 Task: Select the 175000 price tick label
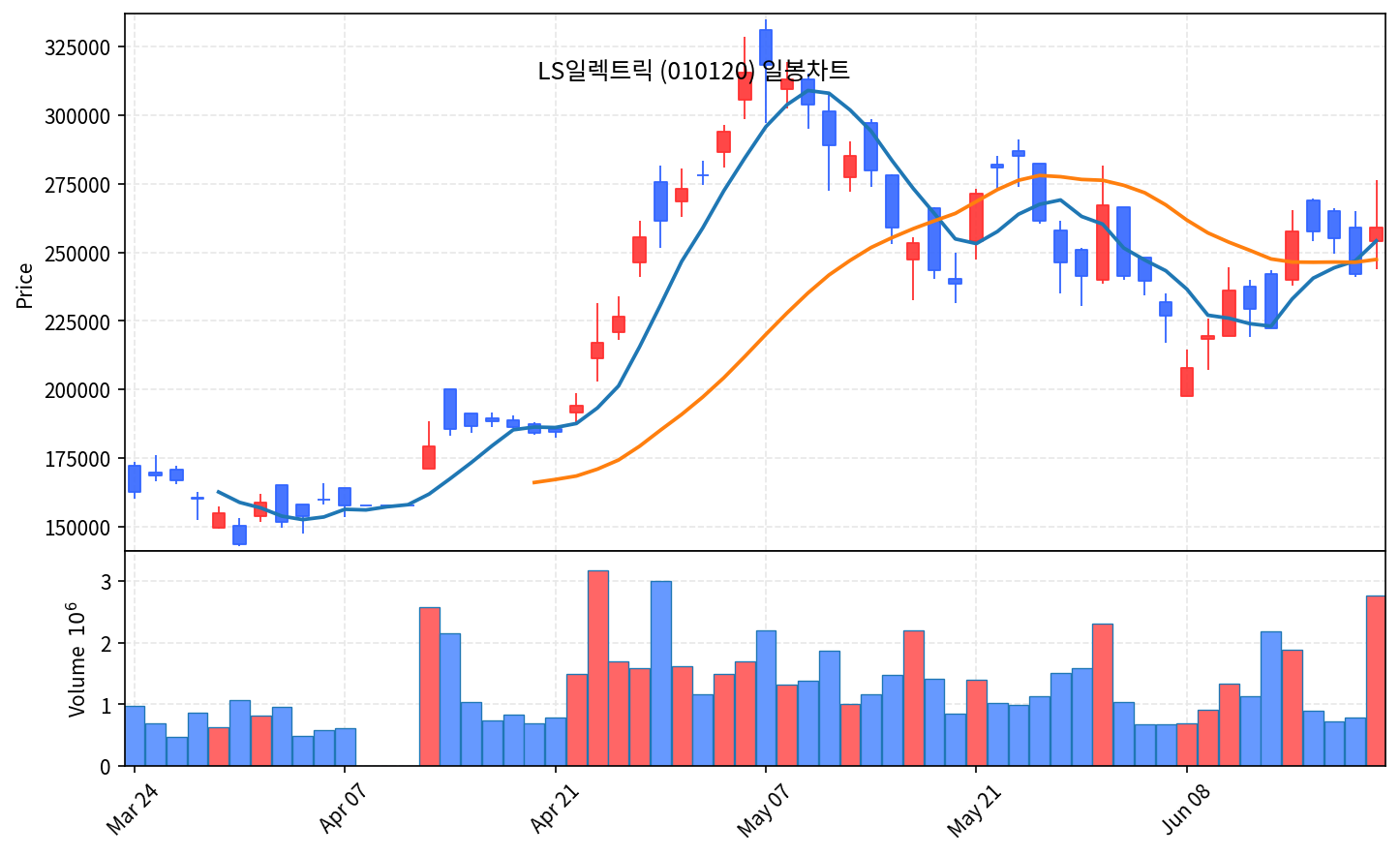click(78, 459)
